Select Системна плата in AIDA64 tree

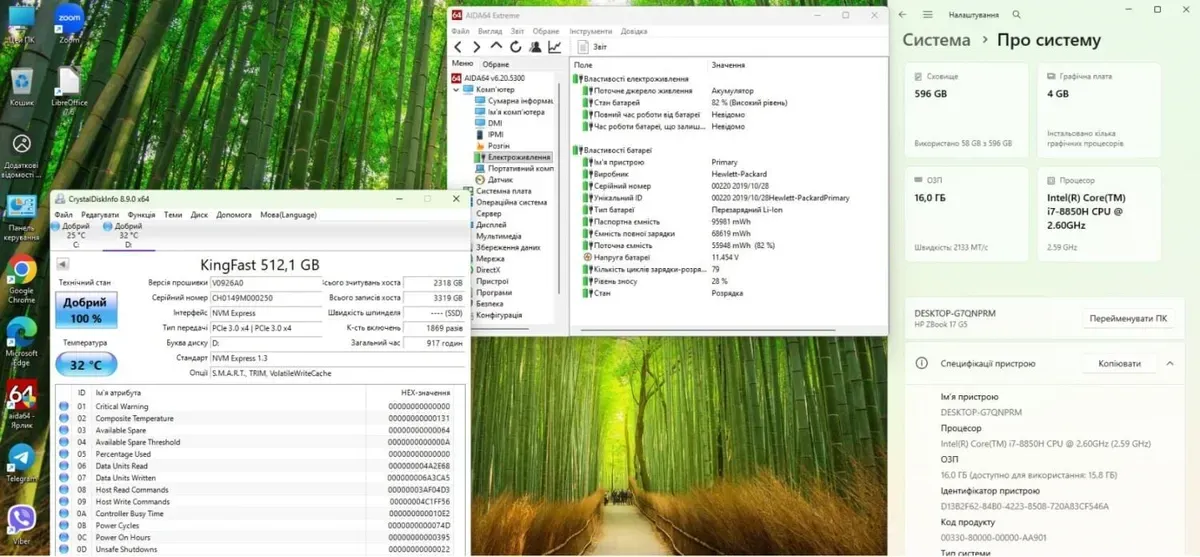tap(503, 191)
